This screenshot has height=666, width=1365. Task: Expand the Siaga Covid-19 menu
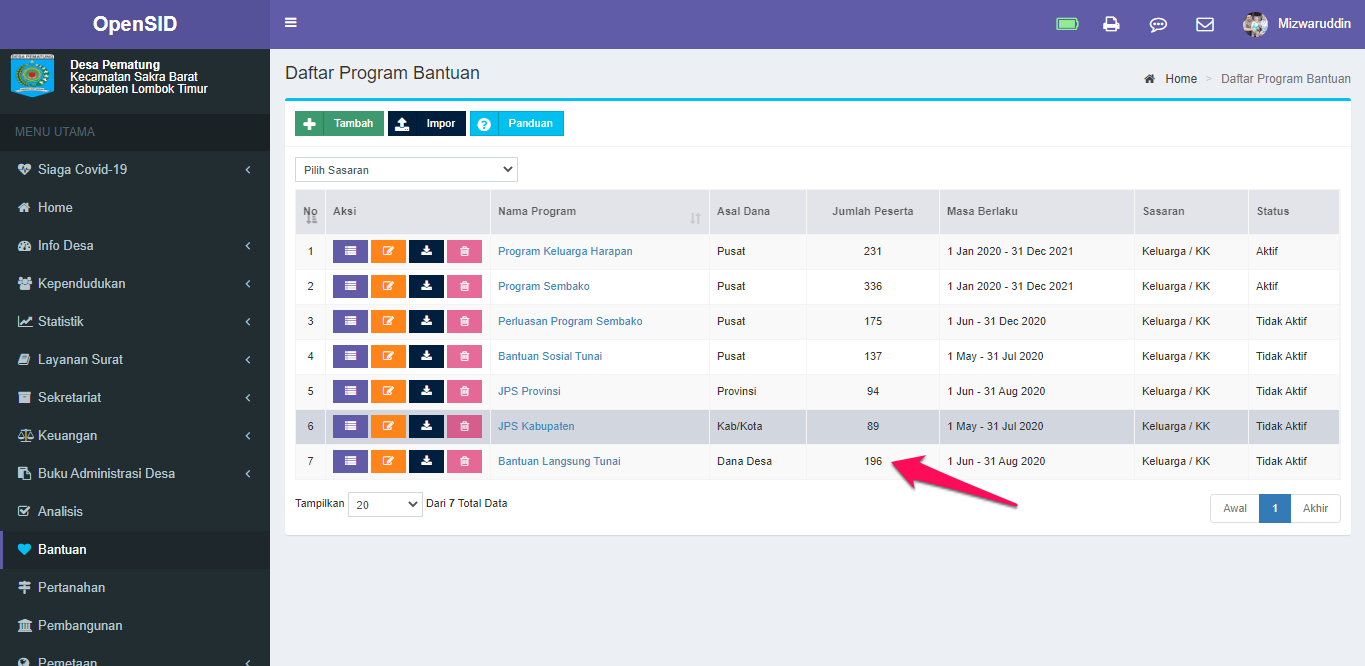[135, 169]
